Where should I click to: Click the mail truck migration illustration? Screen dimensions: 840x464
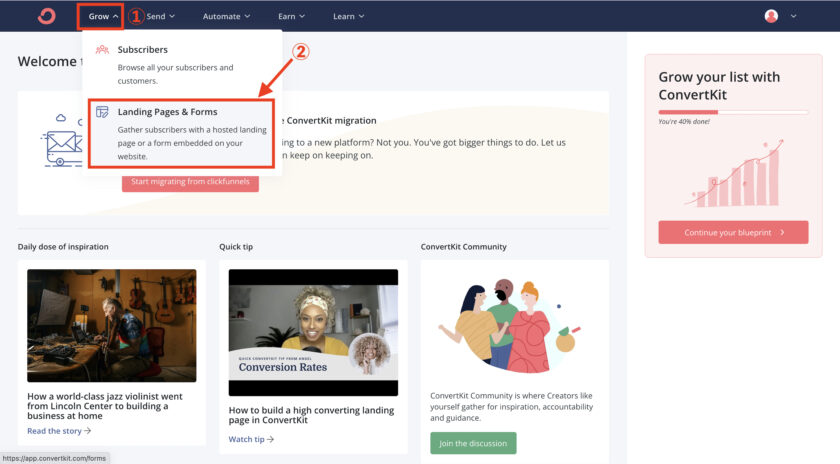(x=62, y=140)
